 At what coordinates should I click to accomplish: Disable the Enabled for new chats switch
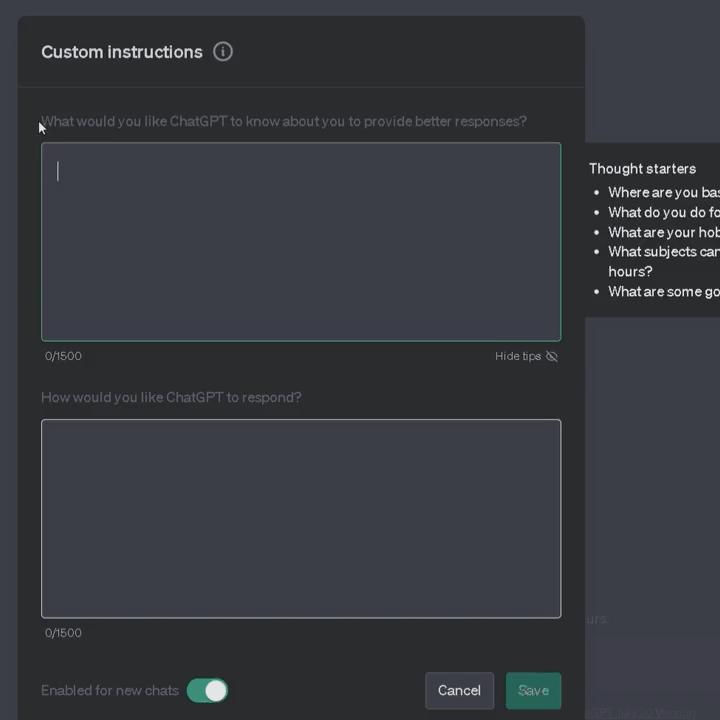tap(207, 690)
